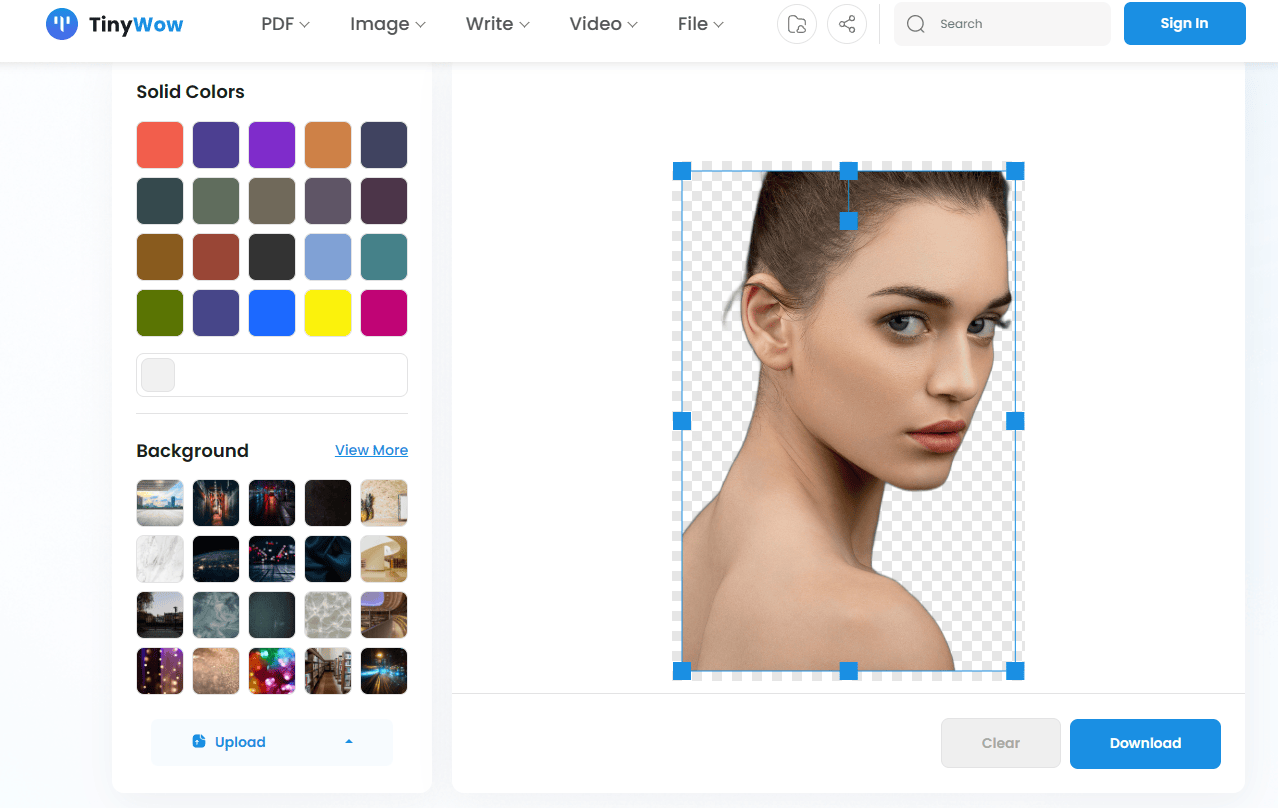This screenshot has width=1278, height=808.
Task: Expand the Upload options arrow
Action: tap(349, 742)
